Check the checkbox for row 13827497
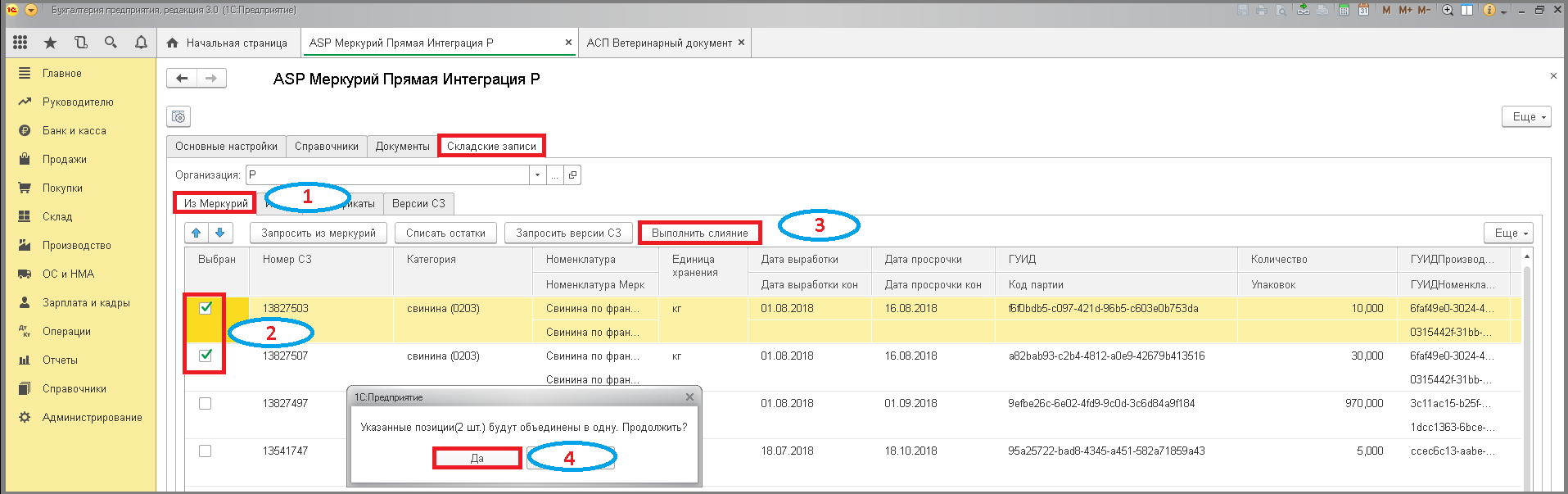Image resolution: width=1568 pixels, height=494 pixels. point(206,403)
